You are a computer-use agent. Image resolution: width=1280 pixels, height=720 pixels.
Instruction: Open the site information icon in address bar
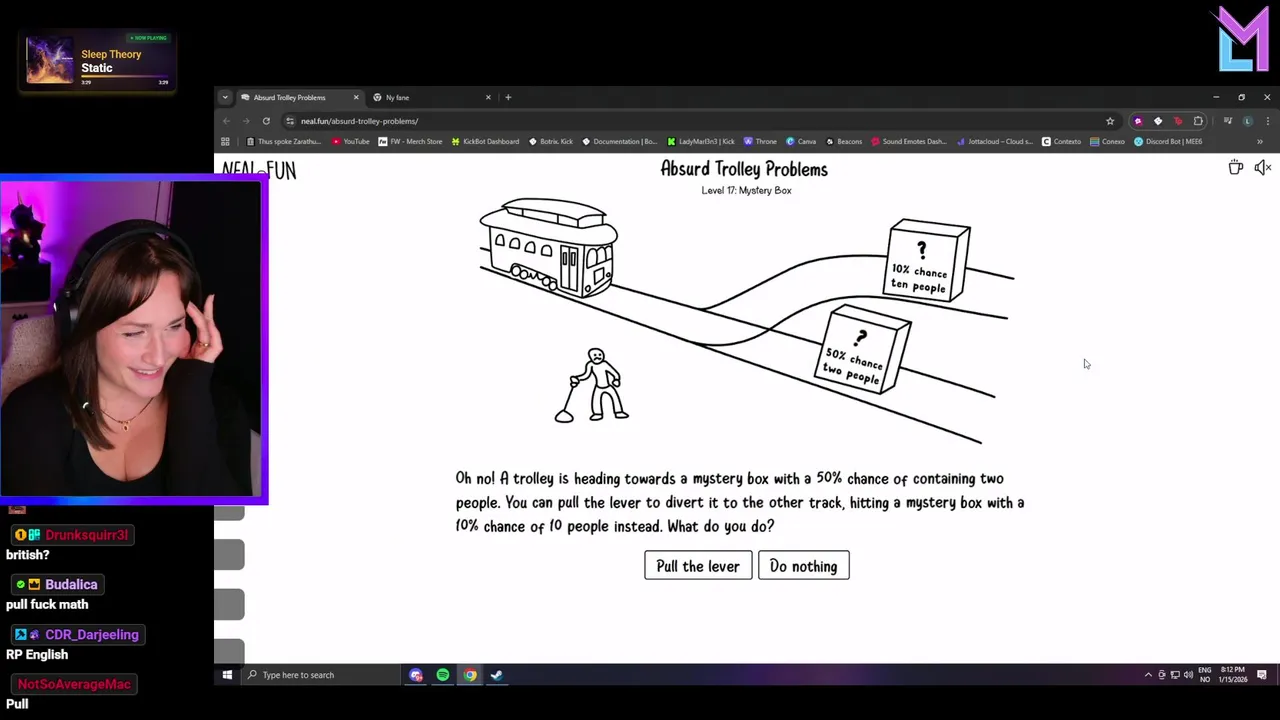[x=290, y=121]
